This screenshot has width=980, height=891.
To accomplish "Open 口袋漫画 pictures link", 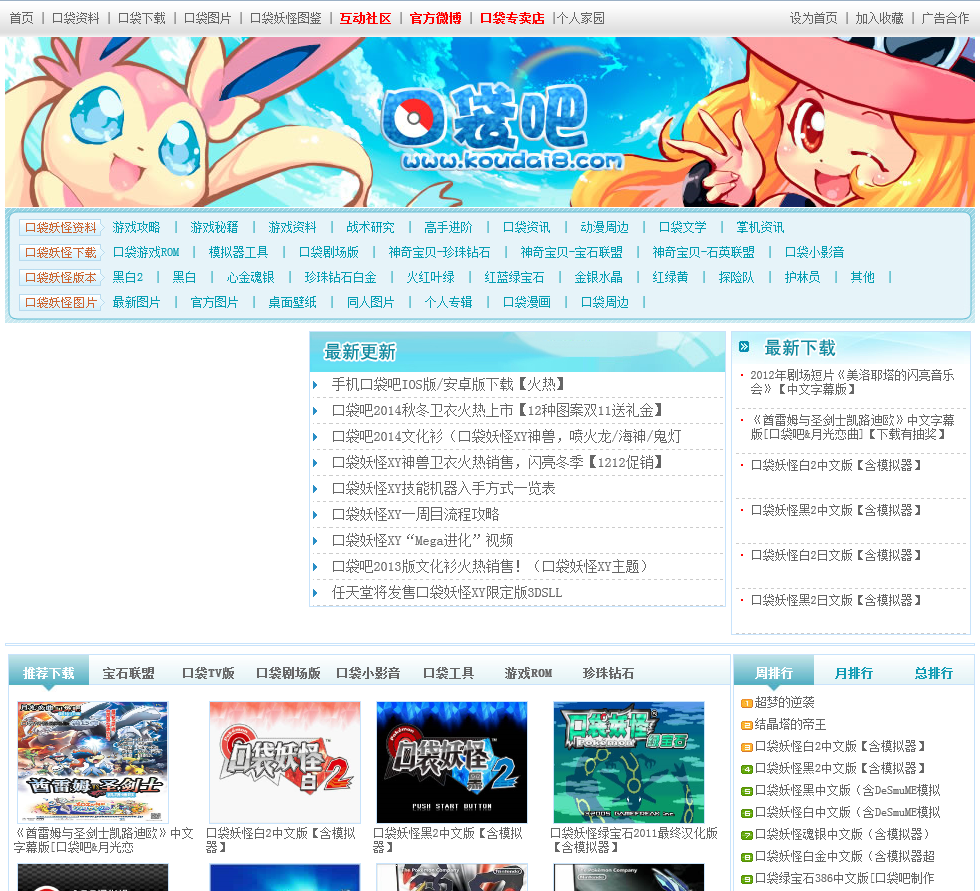I will 526,302.
